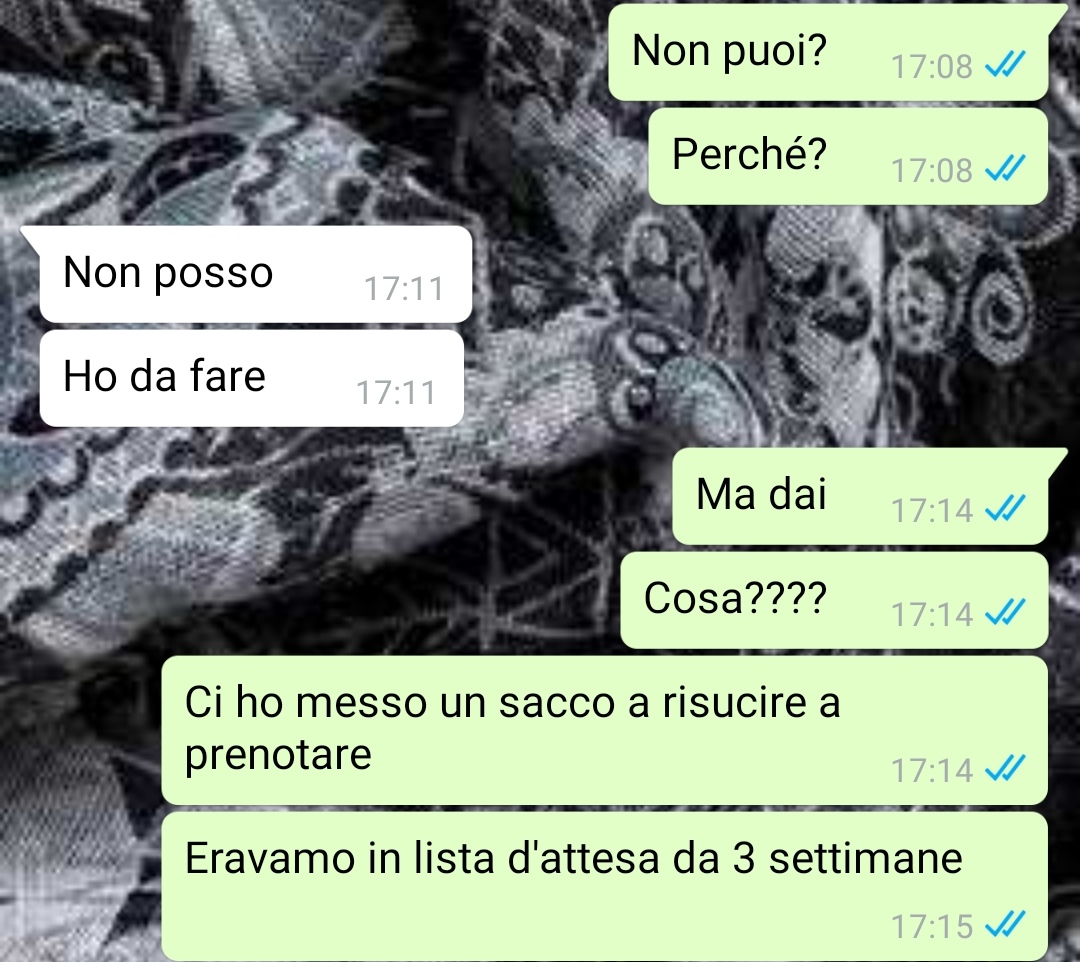This screenshot has height=962, width=1080.
Task: Click the 17:11 timestamp on 'Non posso'
Action: (404, 289)
